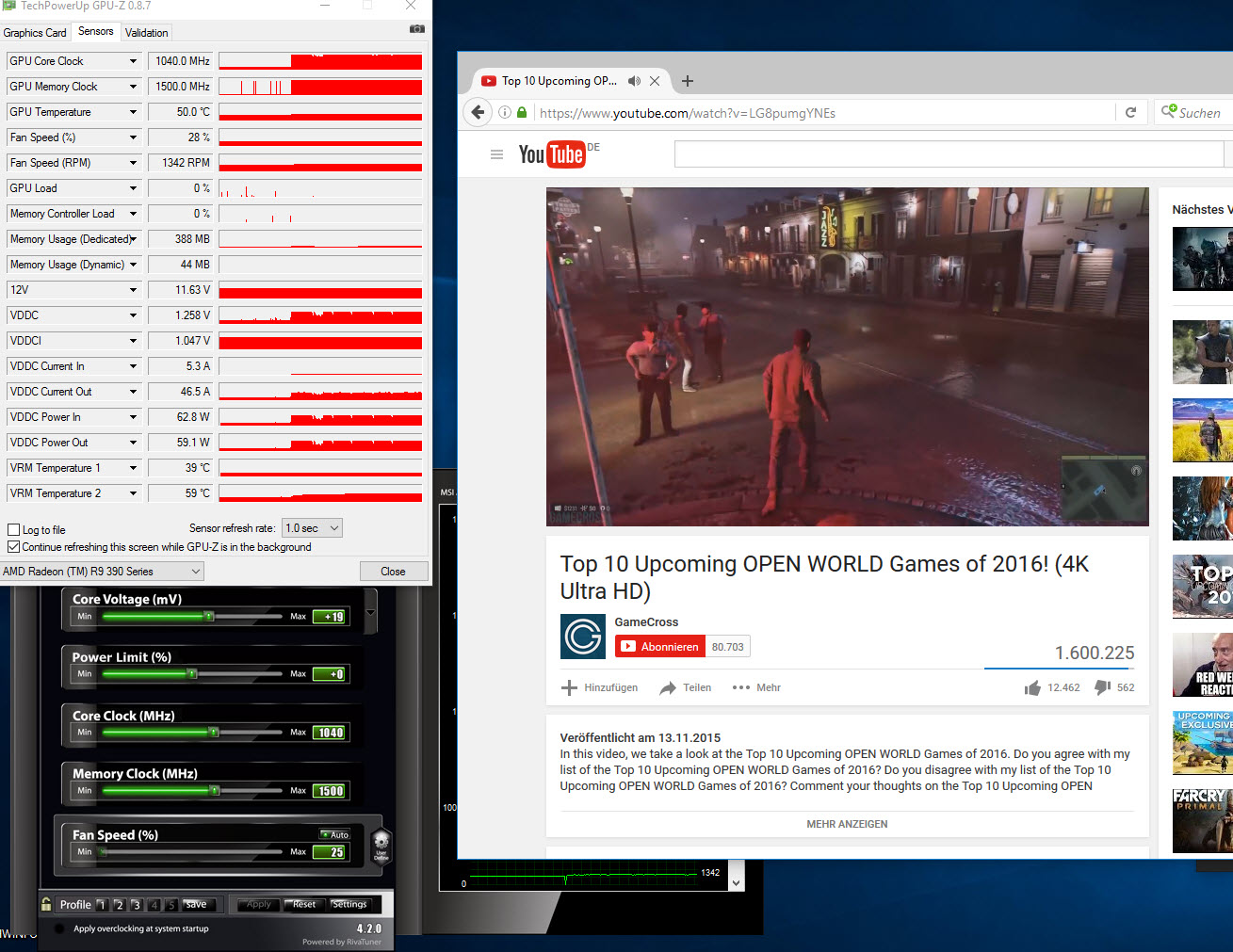The width and height of the screenshot is (1233, 952).
Task: Close the GPU-Z window with Close button
Action: [x=394, y=572]
